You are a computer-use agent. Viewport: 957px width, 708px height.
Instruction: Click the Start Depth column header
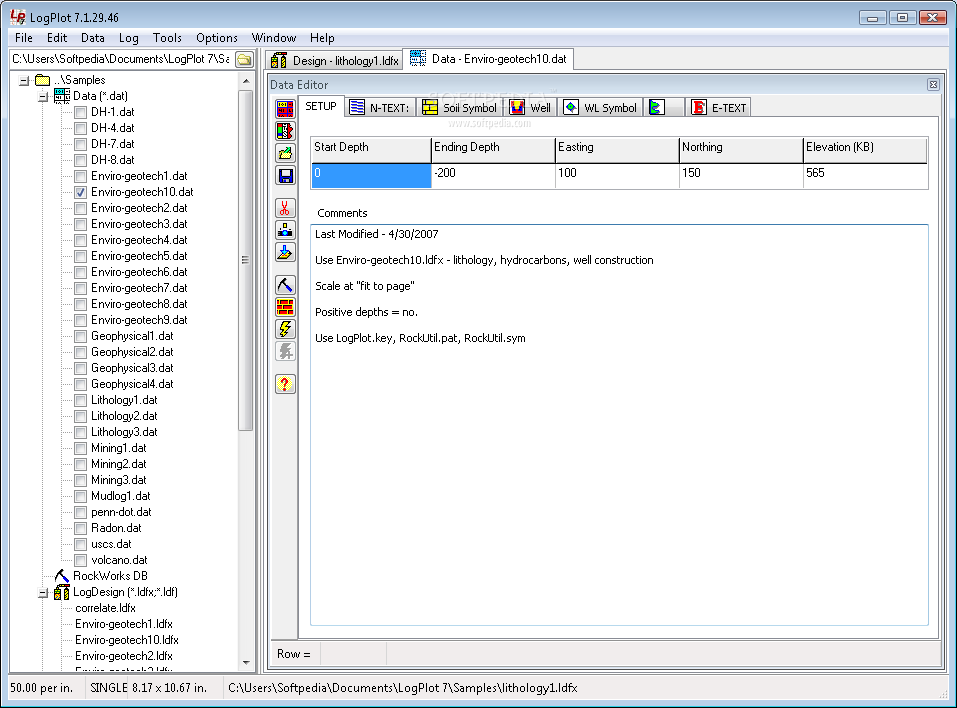pyautogui.click(x=371, y=149)
